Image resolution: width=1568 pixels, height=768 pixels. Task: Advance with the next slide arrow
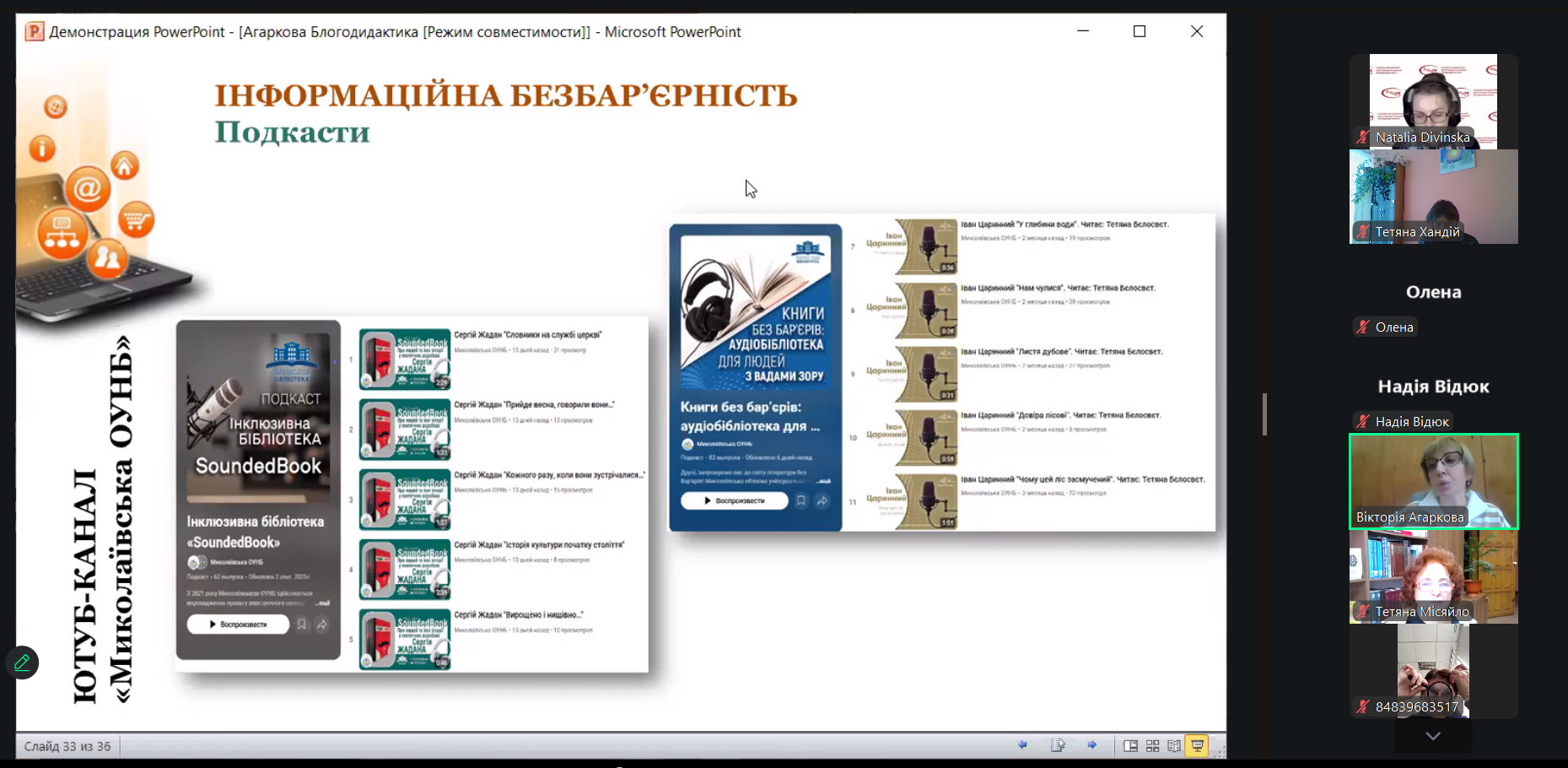point(1092,745)
